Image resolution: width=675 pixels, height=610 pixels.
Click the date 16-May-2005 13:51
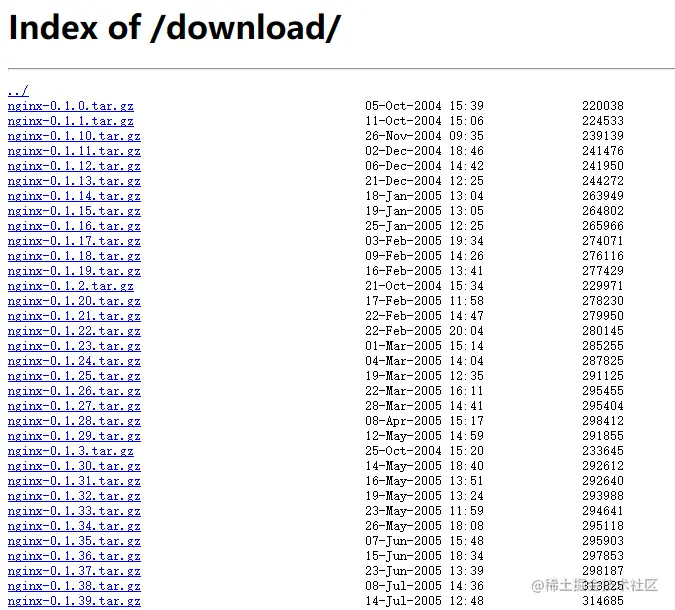pos(424,481)
